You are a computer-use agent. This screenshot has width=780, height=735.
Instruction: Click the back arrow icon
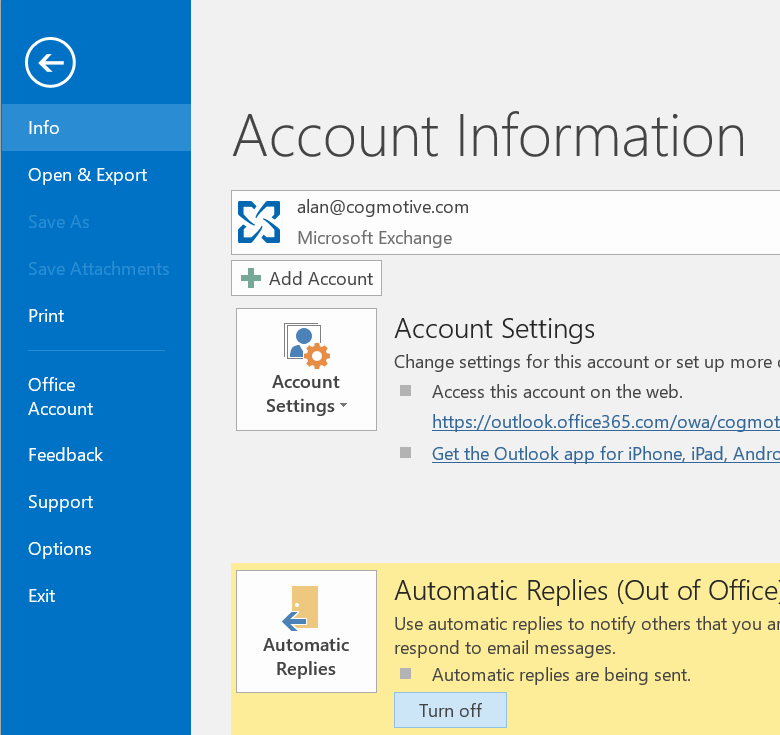point(50,64)
